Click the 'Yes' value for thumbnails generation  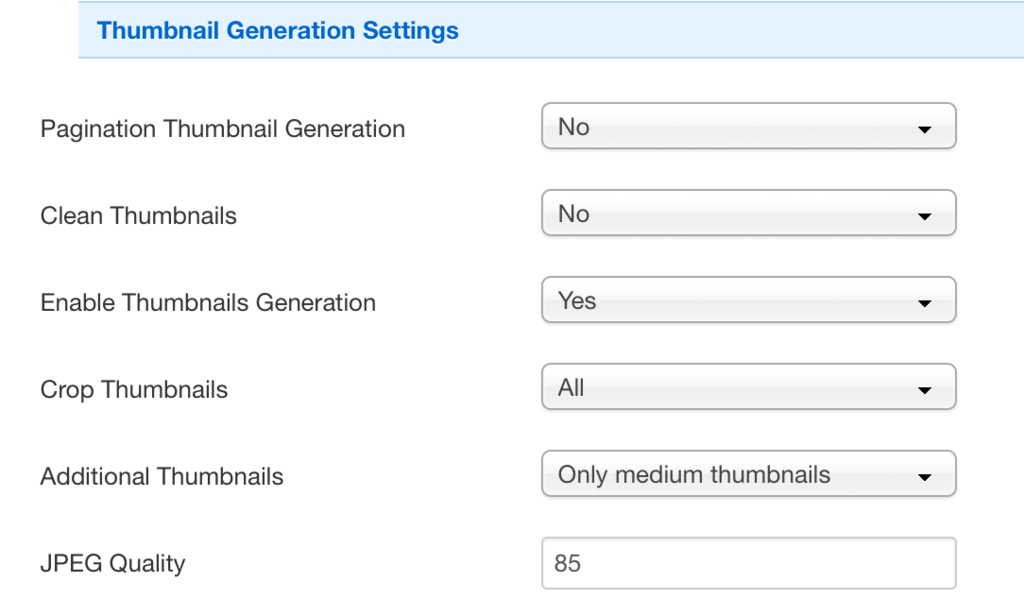(x=577, y=301)
